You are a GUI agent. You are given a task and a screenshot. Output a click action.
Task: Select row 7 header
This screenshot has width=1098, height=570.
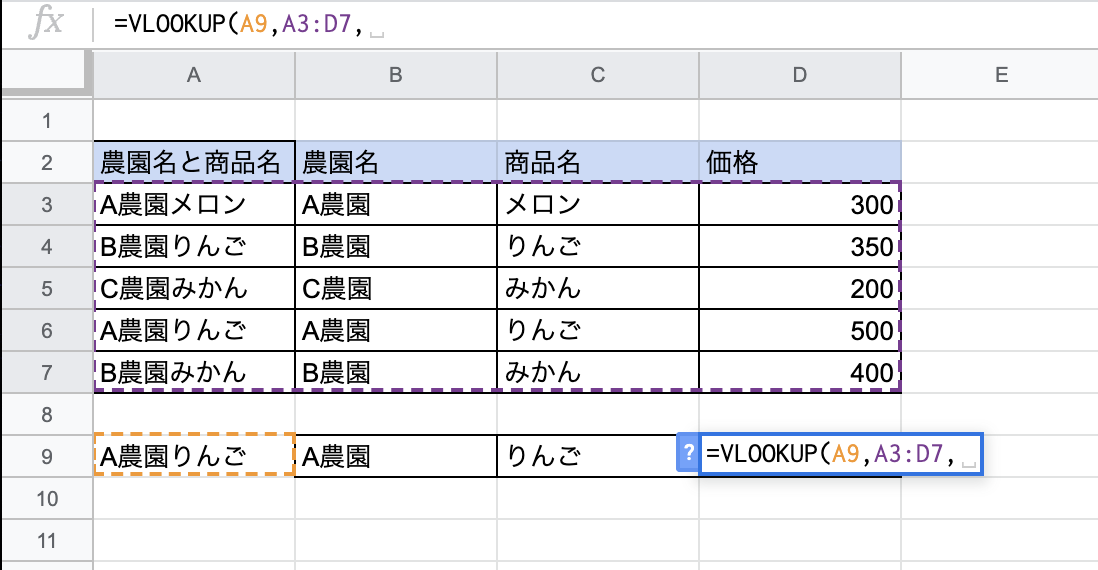pos(47,373)
